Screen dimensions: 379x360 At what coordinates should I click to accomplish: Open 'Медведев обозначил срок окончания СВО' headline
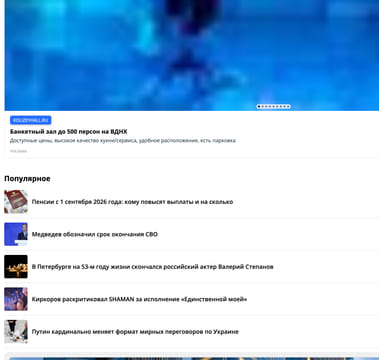pos(95,234)
